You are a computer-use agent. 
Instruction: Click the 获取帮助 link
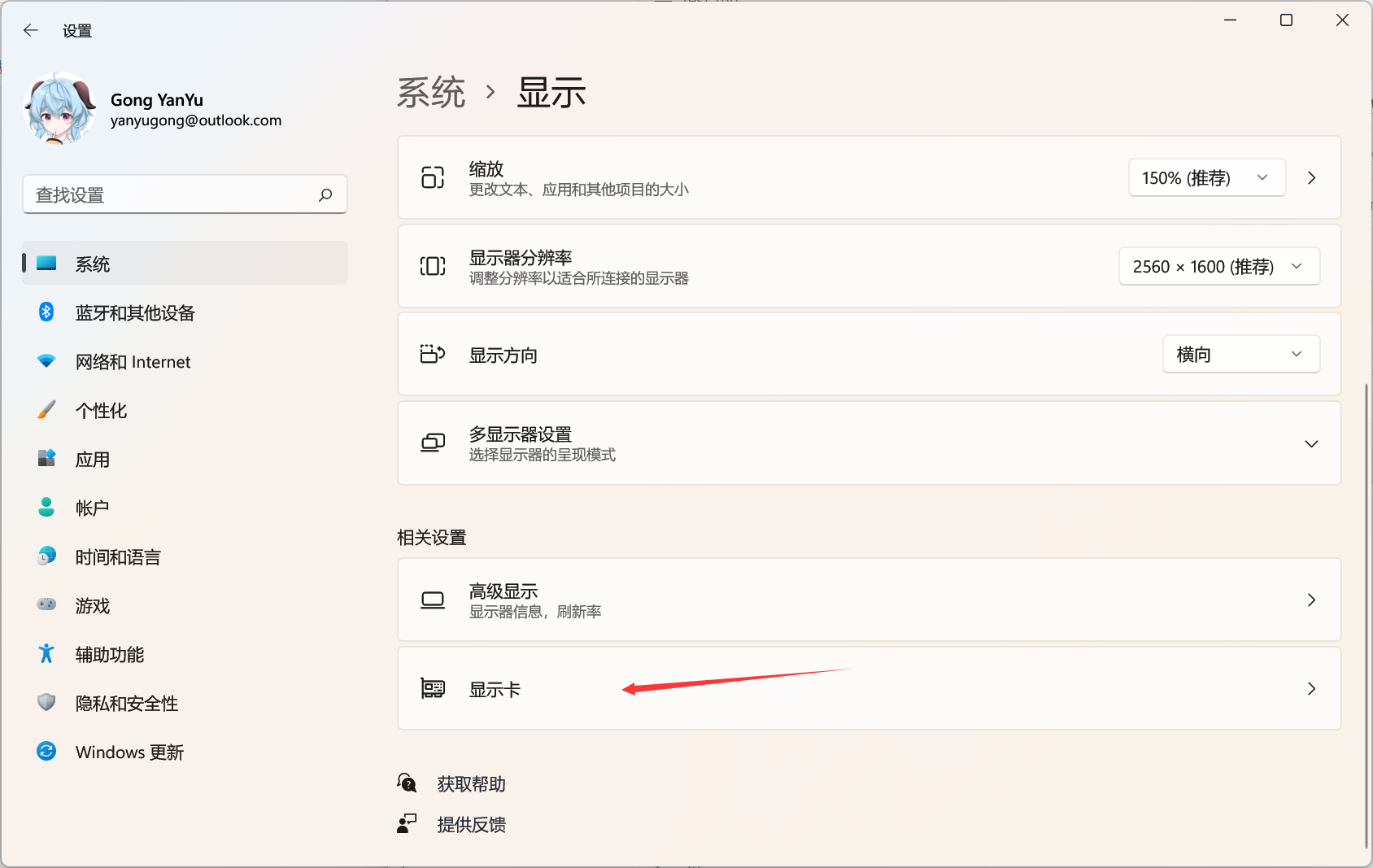471,784
